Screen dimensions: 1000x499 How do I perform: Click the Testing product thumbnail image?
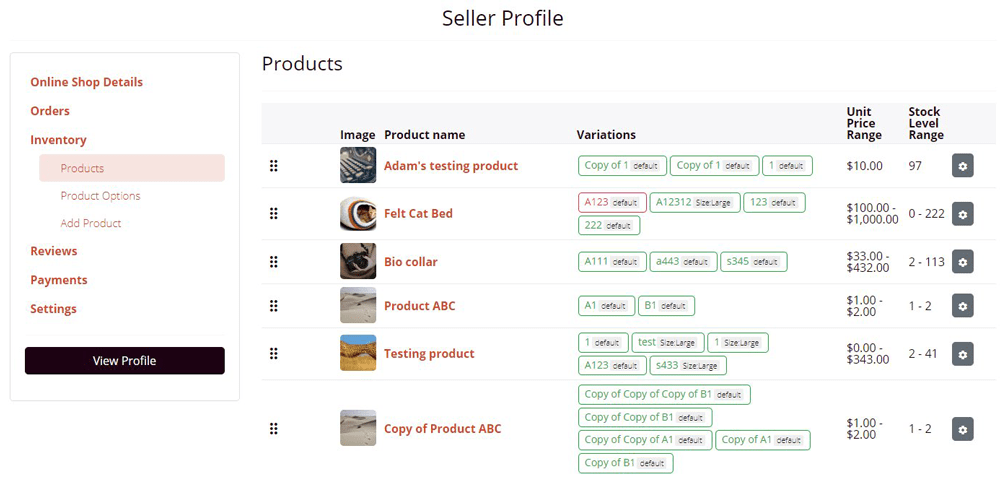(x=358, y=353)
